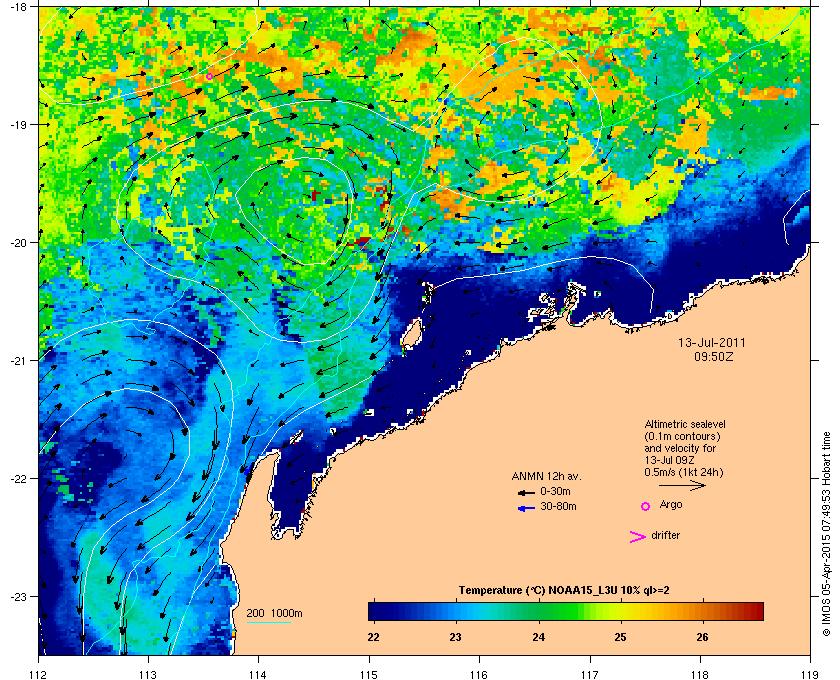Click the longitude axis label 119
The height and width of the screenshot is (680, 840).
coord(811,675)
